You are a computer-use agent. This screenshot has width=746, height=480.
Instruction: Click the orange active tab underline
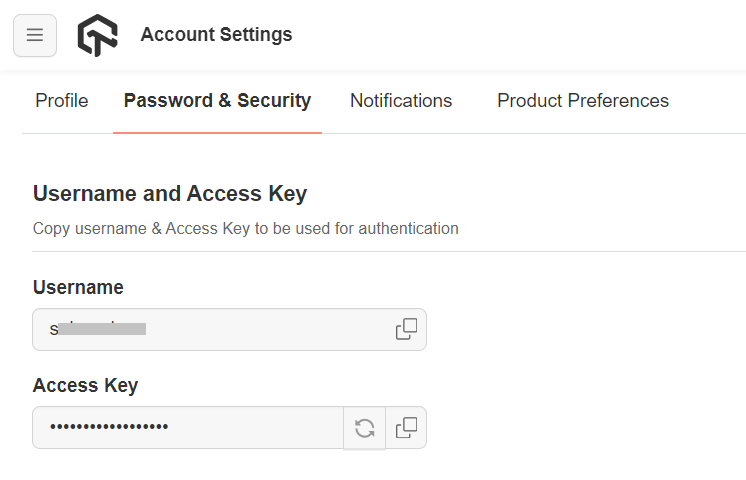click(x=217, y=132)
